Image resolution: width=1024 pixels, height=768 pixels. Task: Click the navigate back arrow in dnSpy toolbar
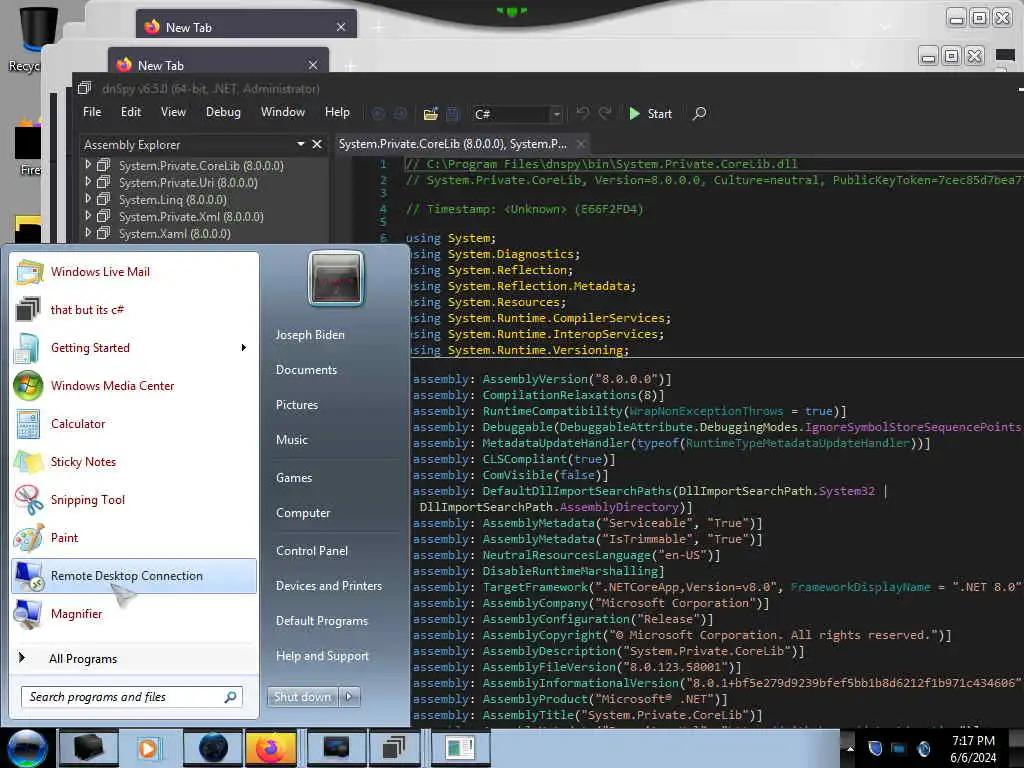377,114
